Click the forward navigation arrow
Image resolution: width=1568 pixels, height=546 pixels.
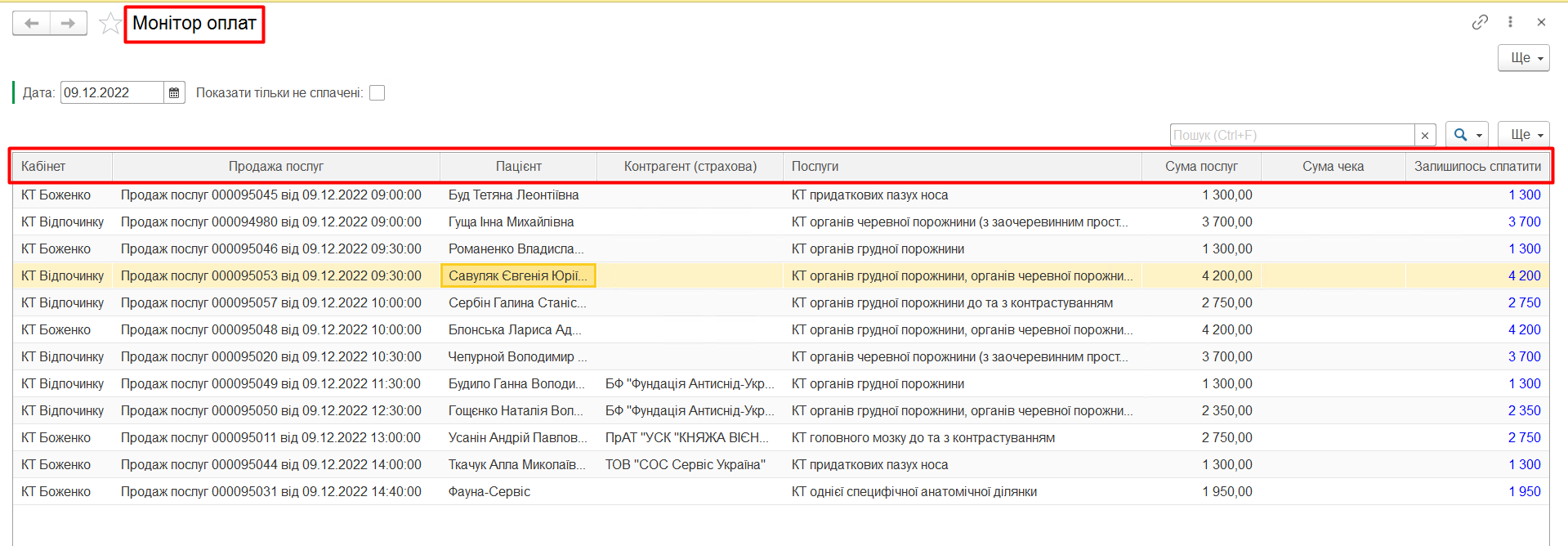[69, 23]
